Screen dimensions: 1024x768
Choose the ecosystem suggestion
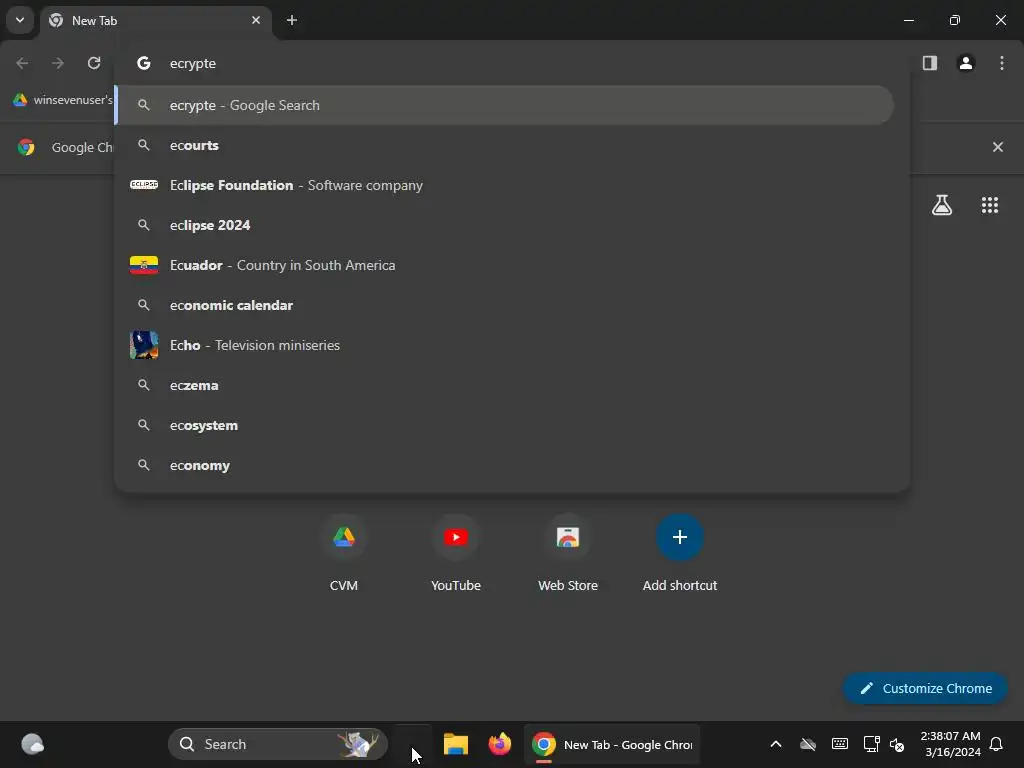(x=512, y=425)
